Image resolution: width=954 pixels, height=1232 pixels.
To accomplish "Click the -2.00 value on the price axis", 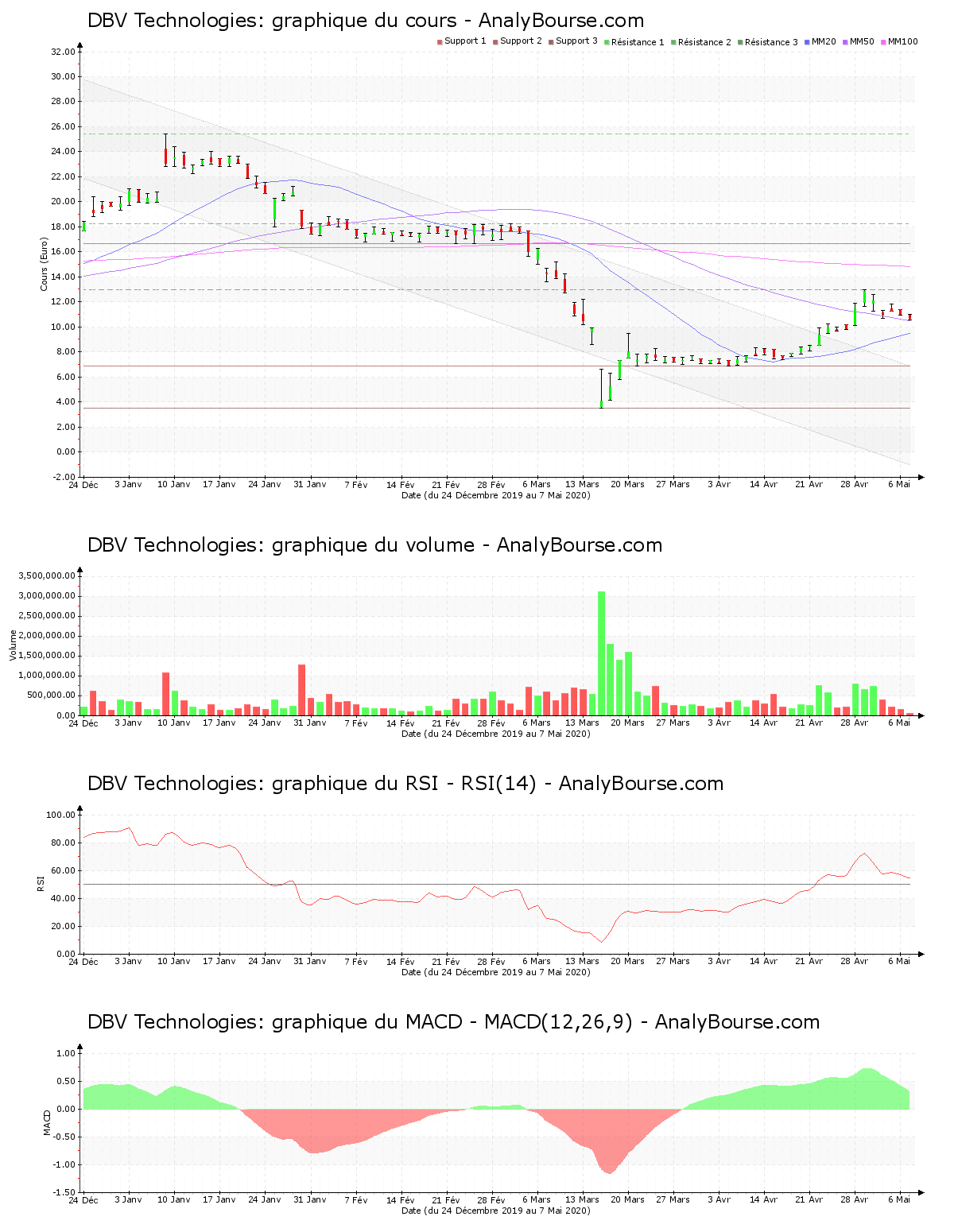I will (63, 477).
